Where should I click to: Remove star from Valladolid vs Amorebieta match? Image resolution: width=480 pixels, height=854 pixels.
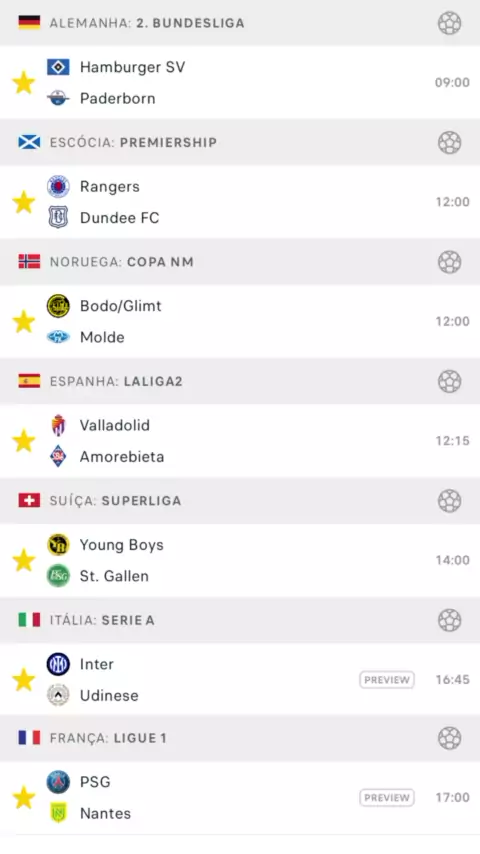(x=24, y=441)
